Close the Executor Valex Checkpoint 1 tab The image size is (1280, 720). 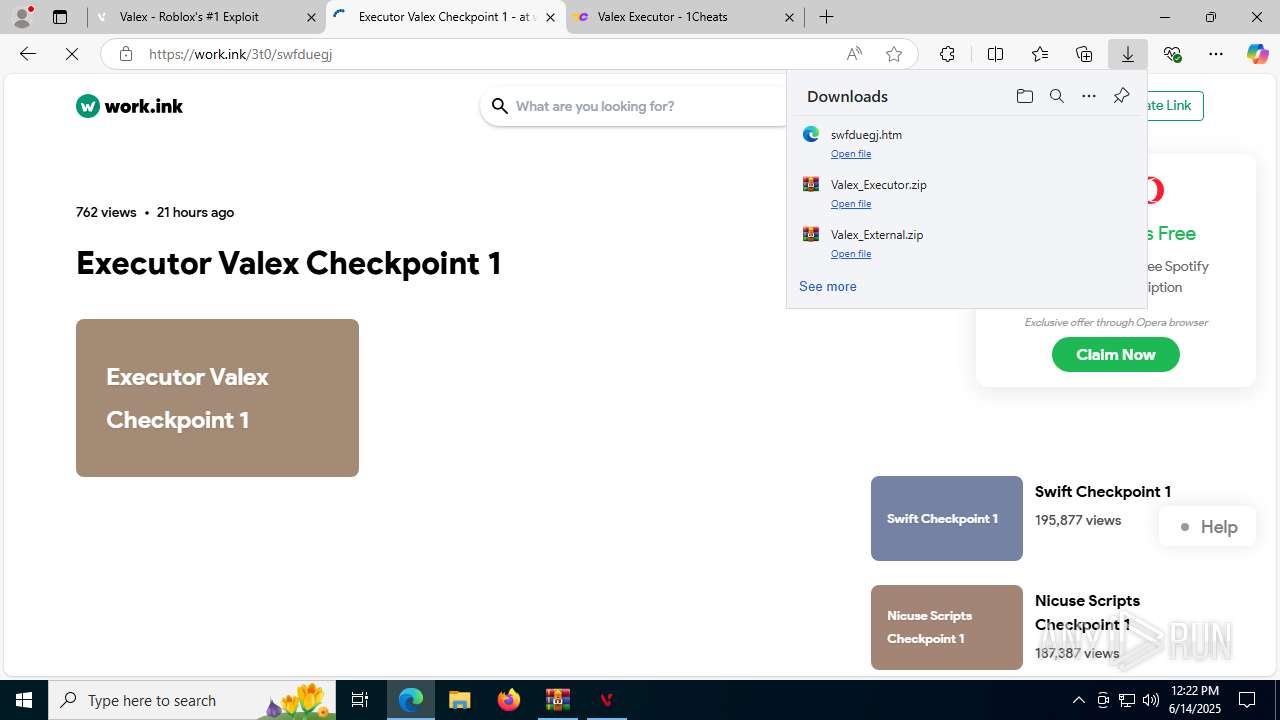(550, 17)
